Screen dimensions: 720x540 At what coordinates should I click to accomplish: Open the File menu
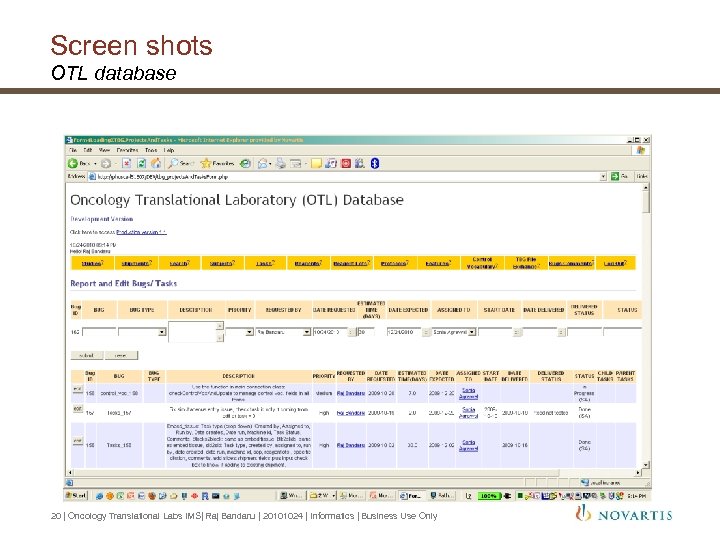pyautogui.click(x=73, y=150)
